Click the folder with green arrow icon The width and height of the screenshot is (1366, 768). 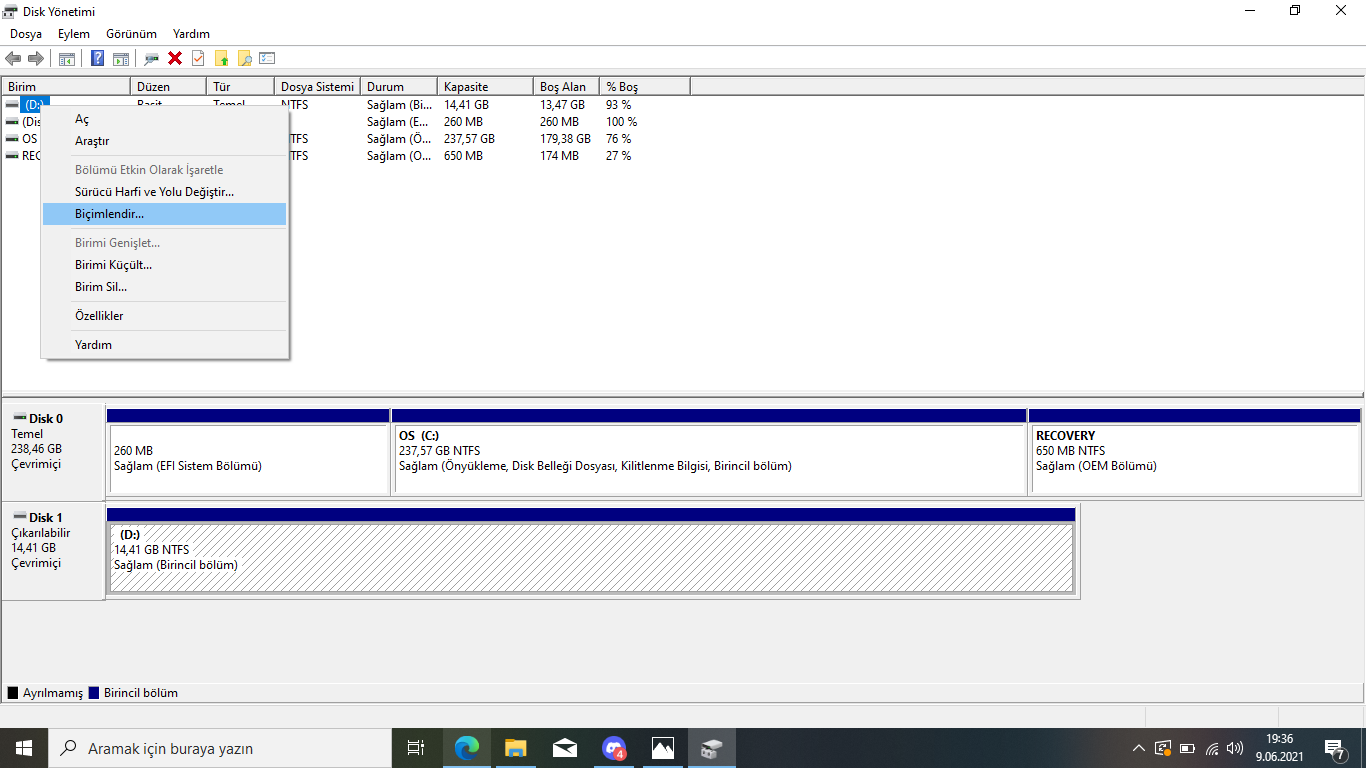221,58
